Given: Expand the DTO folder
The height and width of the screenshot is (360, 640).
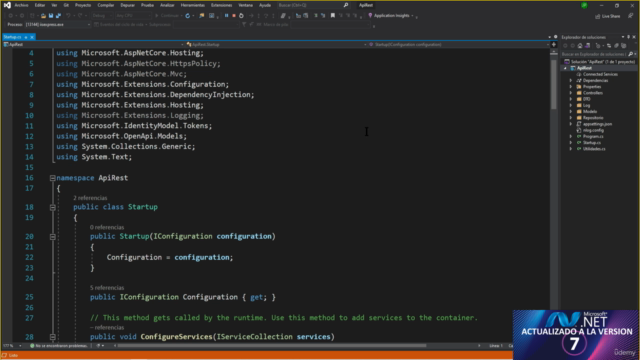Looking at the screenshot, I should pos(571,99).
